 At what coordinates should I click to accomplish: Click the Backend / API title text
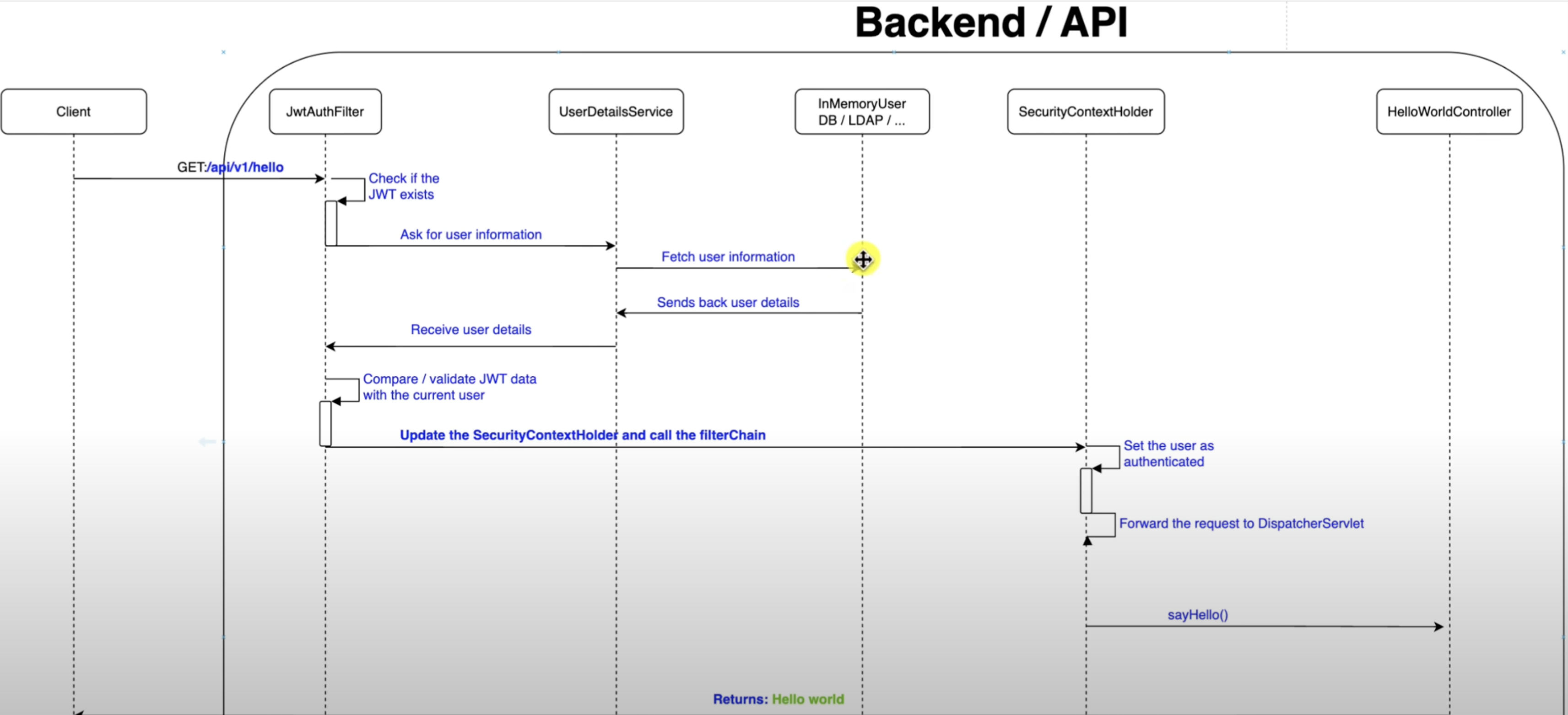point(991,23)
